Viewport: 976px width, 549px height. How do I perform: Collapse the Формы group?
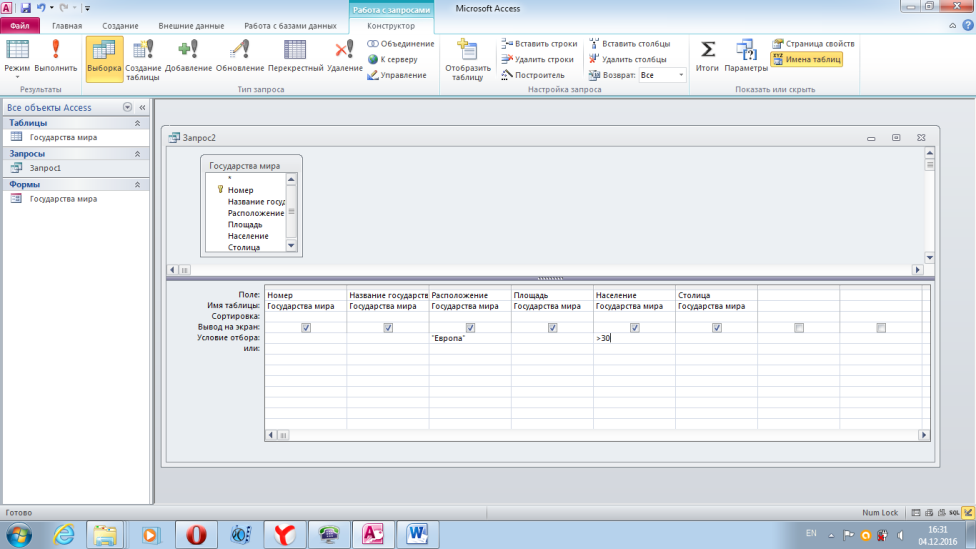138,185
